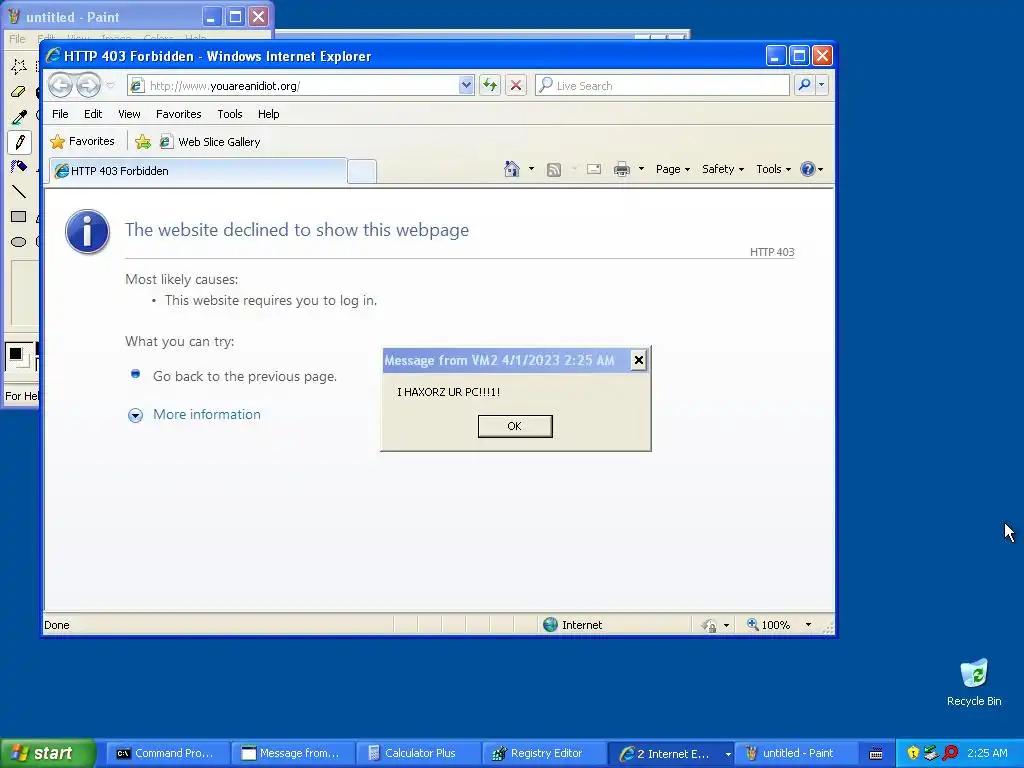The height and width of the screenshot is (768, 1024).
Task: Click the network connection tray icon
Action: coord(931,753)
